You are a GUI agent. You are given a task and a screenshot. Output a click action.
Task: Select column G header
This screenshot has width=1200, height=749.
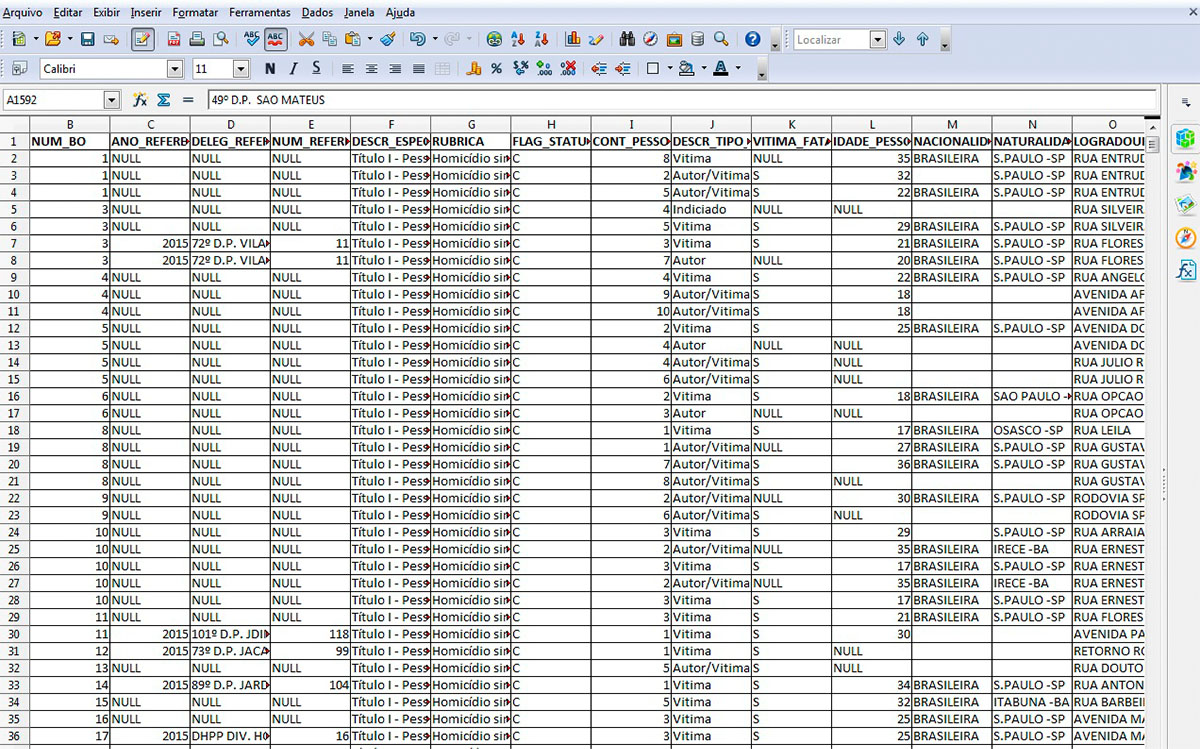click(471, 124)
